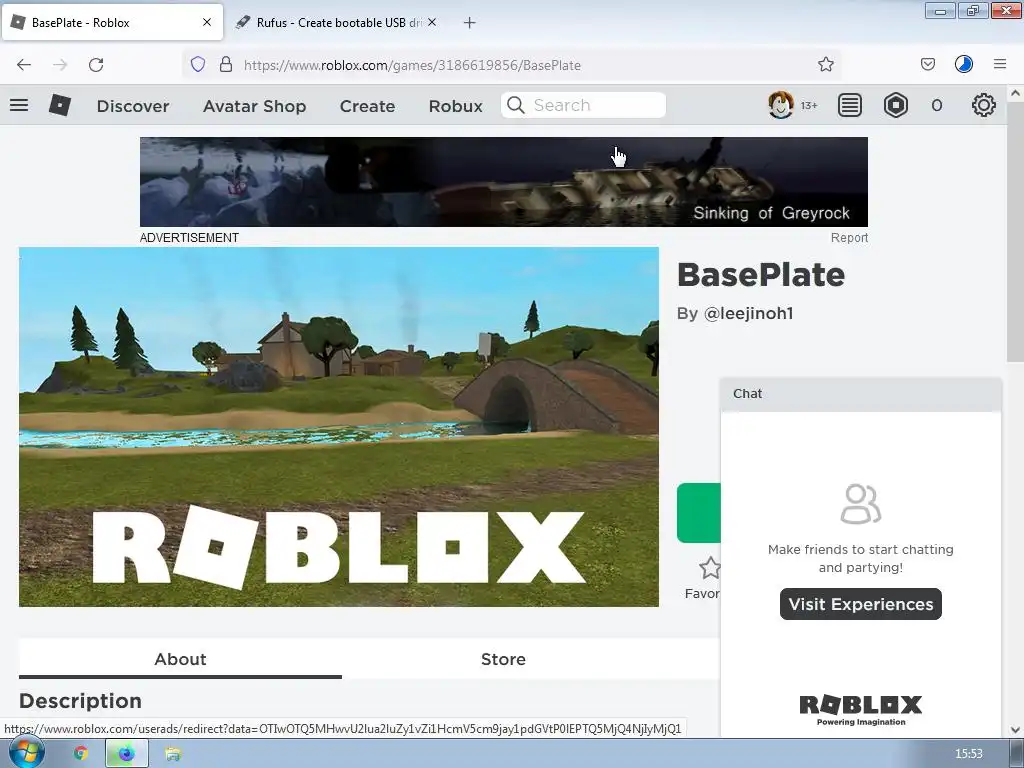Click the Sinking of Greyrock ad banner
Viewport: 1024px width, 768px height.
(504, 182)
